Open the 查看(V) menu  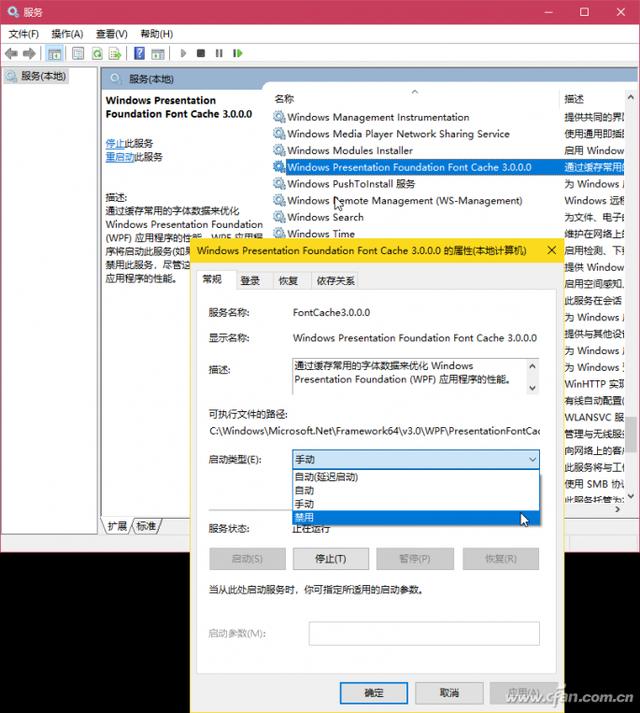click(x=111, y=34)
